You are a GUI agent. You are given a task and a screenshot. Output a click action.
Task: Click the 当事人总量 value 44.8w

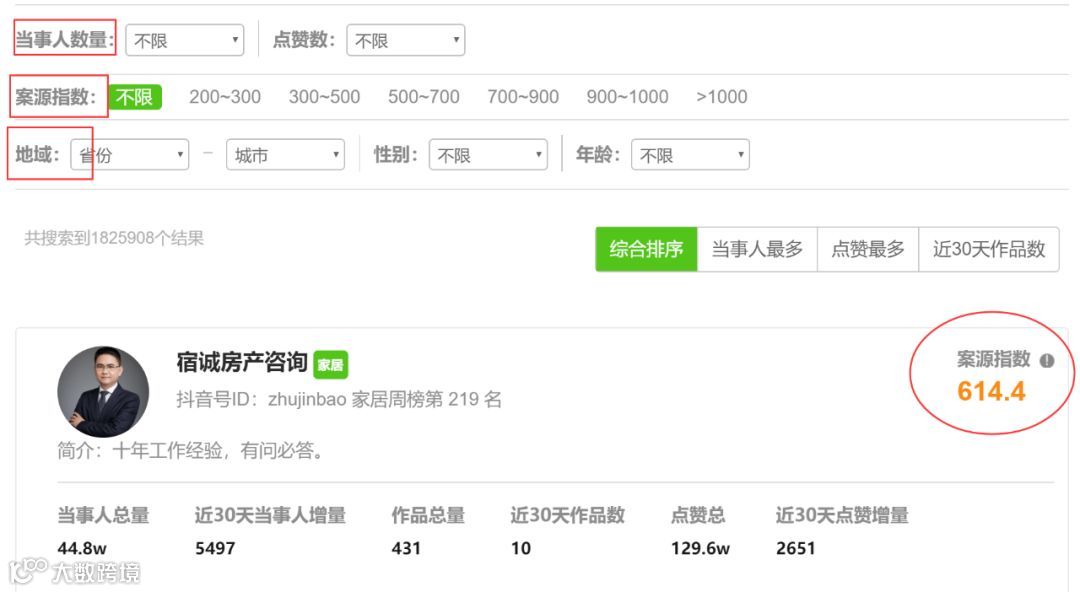tap(82, 549)
